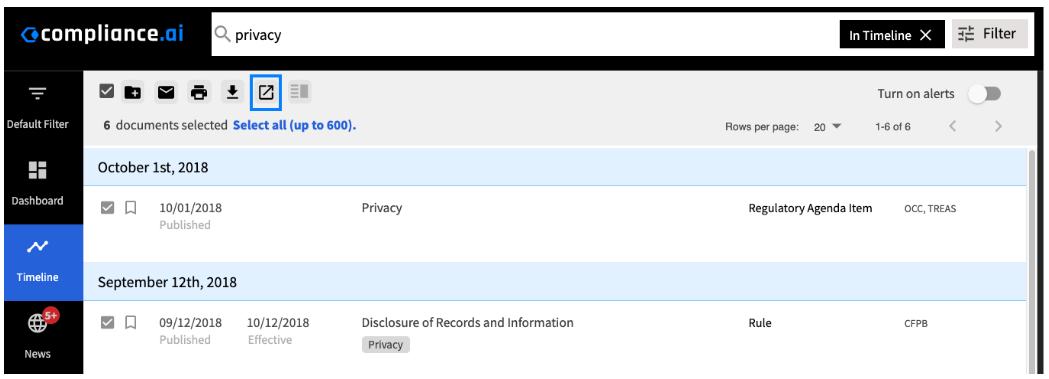The image size is (1049, 379).
Task: Click into the privacy search field
Action: point(522,35)
